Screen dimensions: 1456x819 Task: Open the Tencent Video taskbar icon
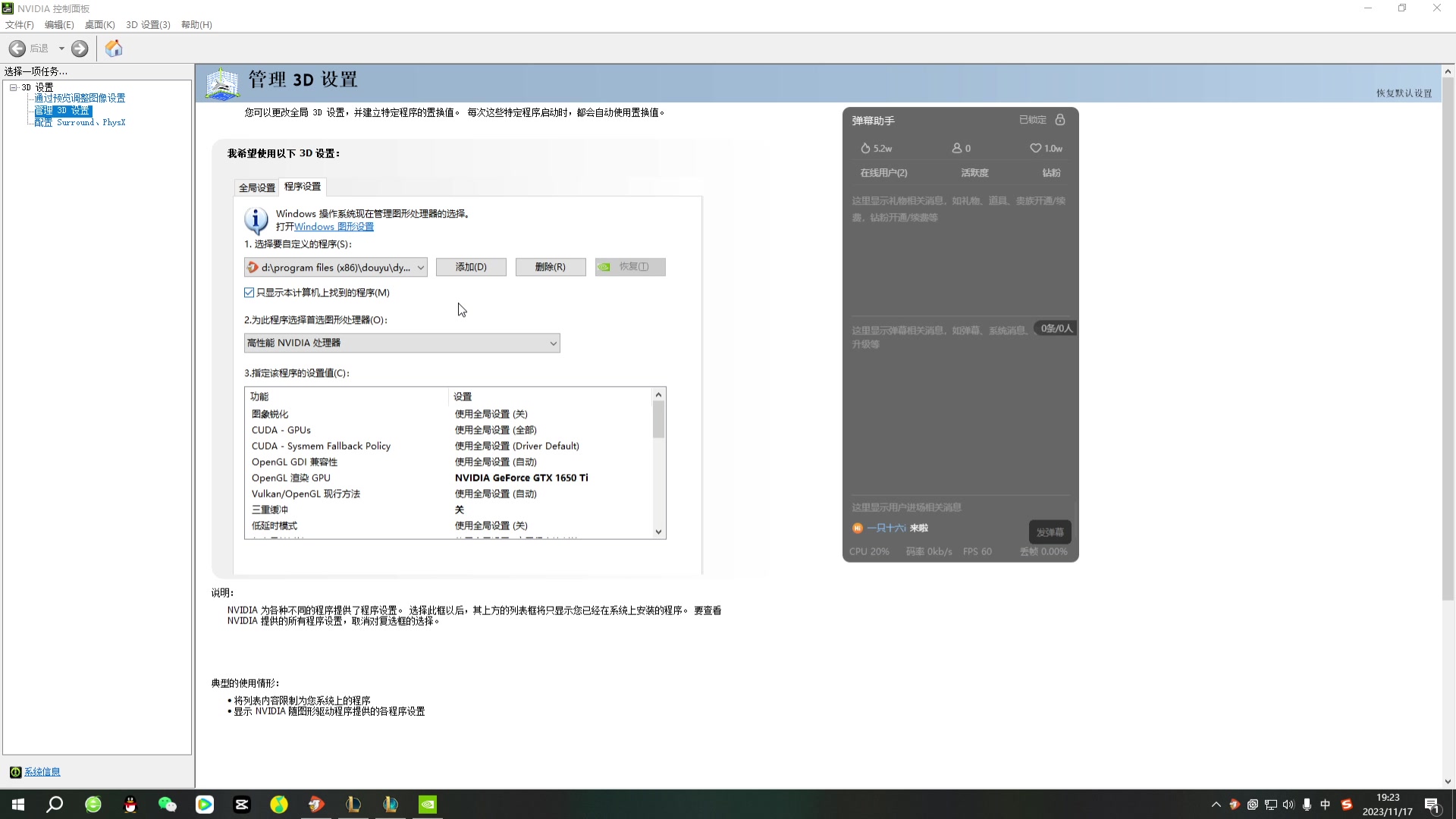205,805
